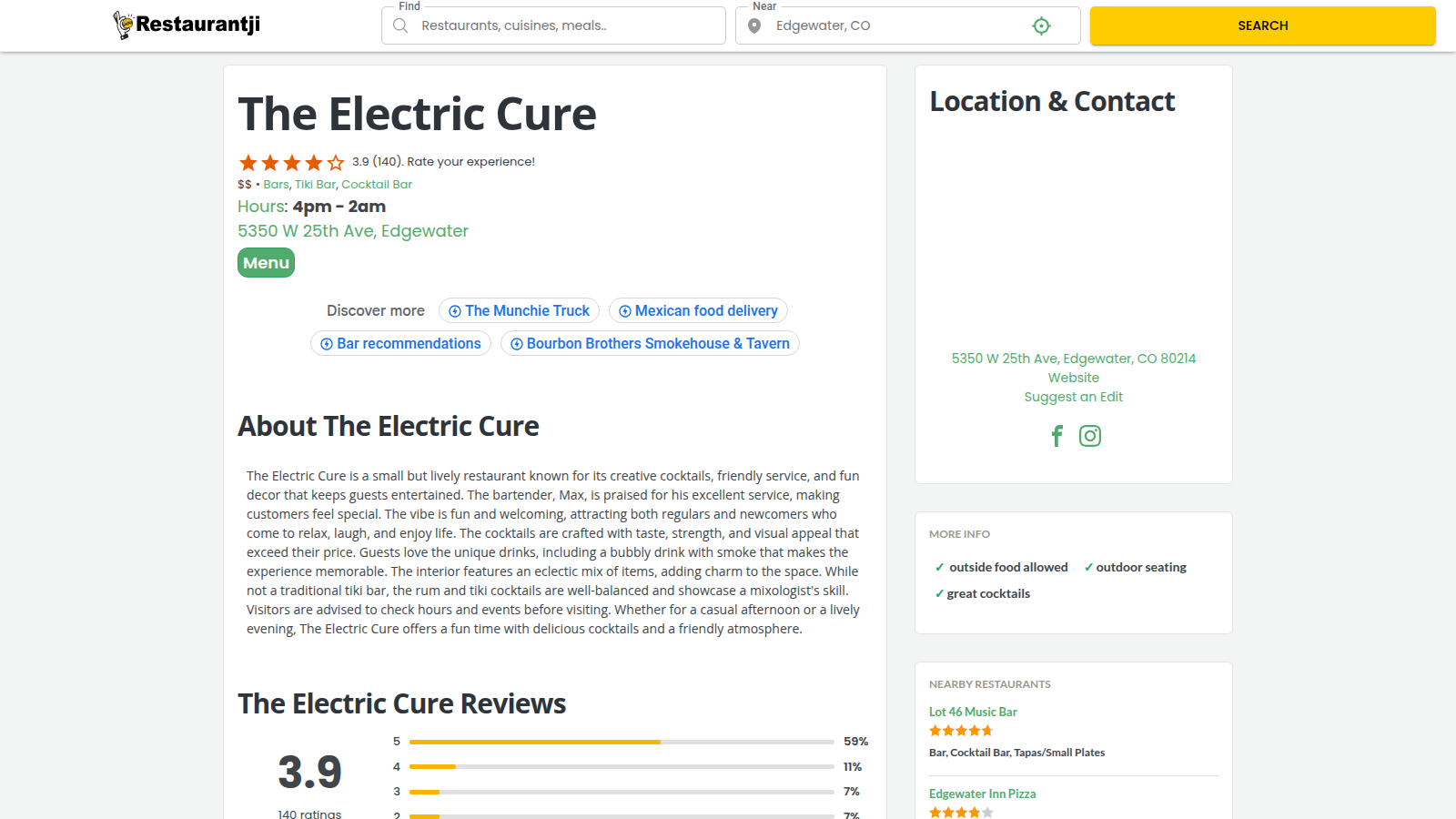Open Bourbon Brothers Smokehouse & Tavern chip
1456x819 pixels.
point(650,344)
